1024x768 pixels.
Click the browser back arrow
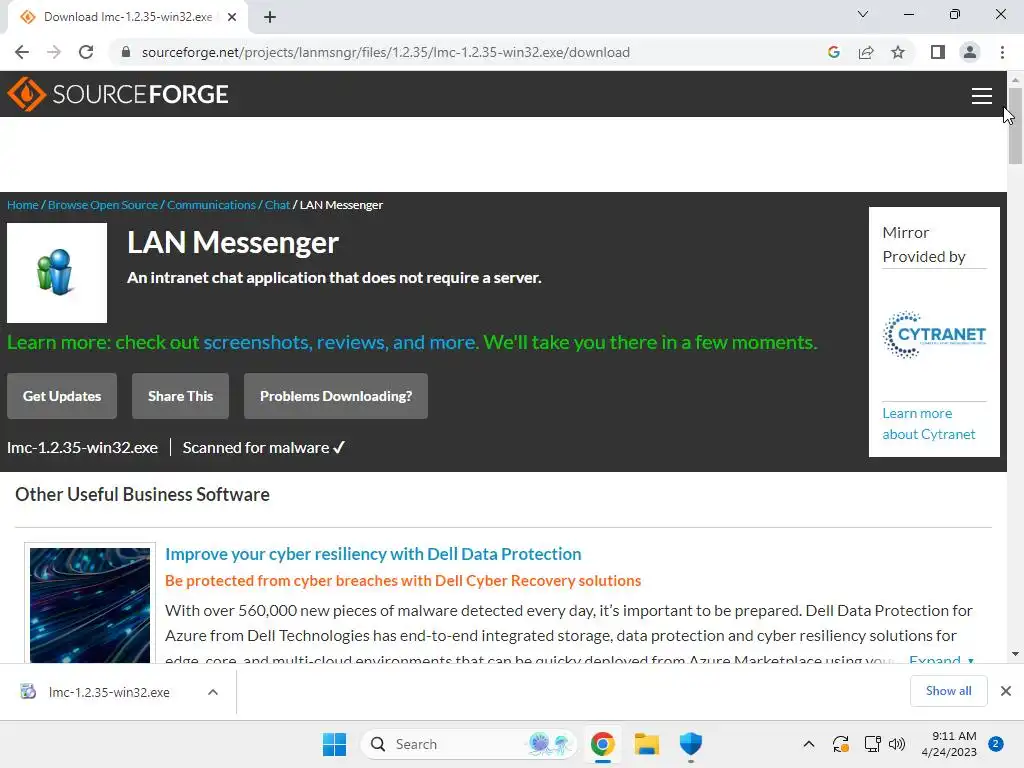pyautogui.click(x=22, y=52)
